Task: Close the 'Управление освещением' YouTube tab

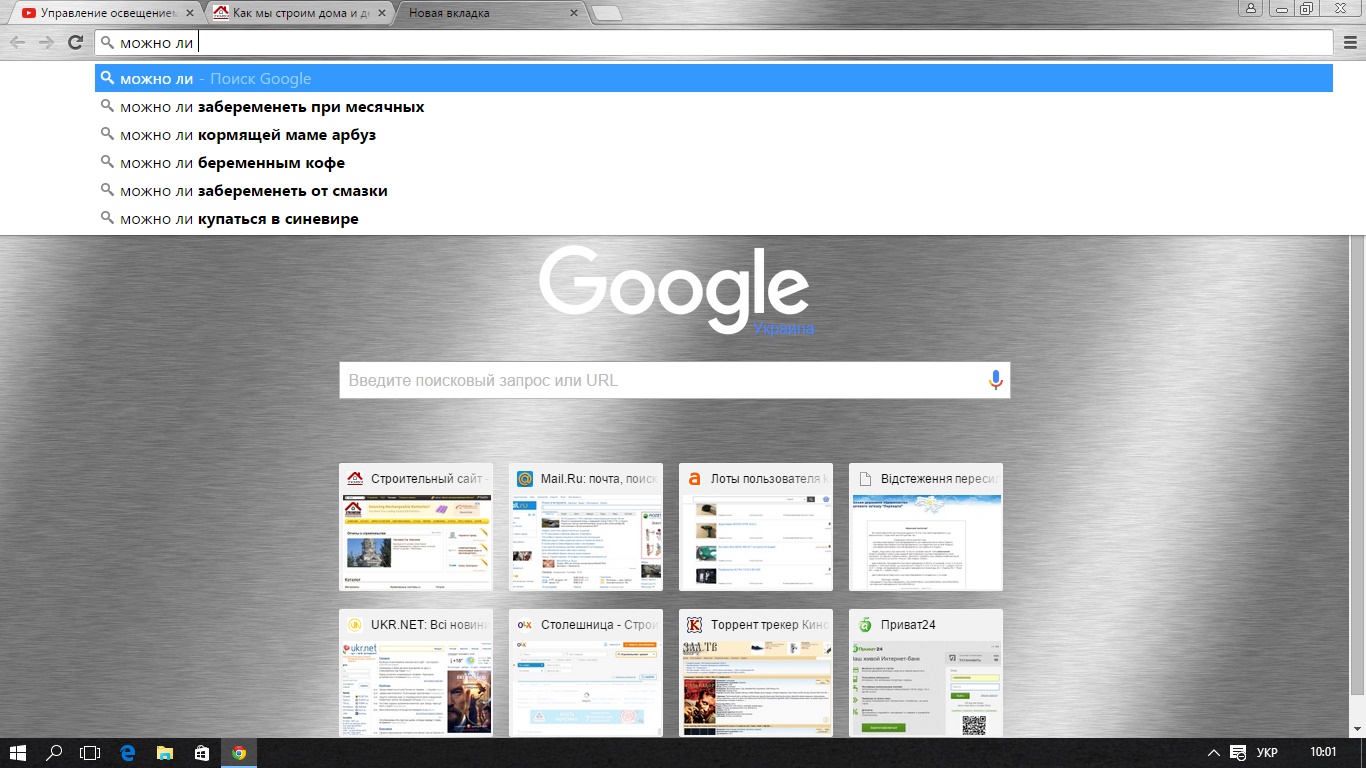Action: coord(190,13)
